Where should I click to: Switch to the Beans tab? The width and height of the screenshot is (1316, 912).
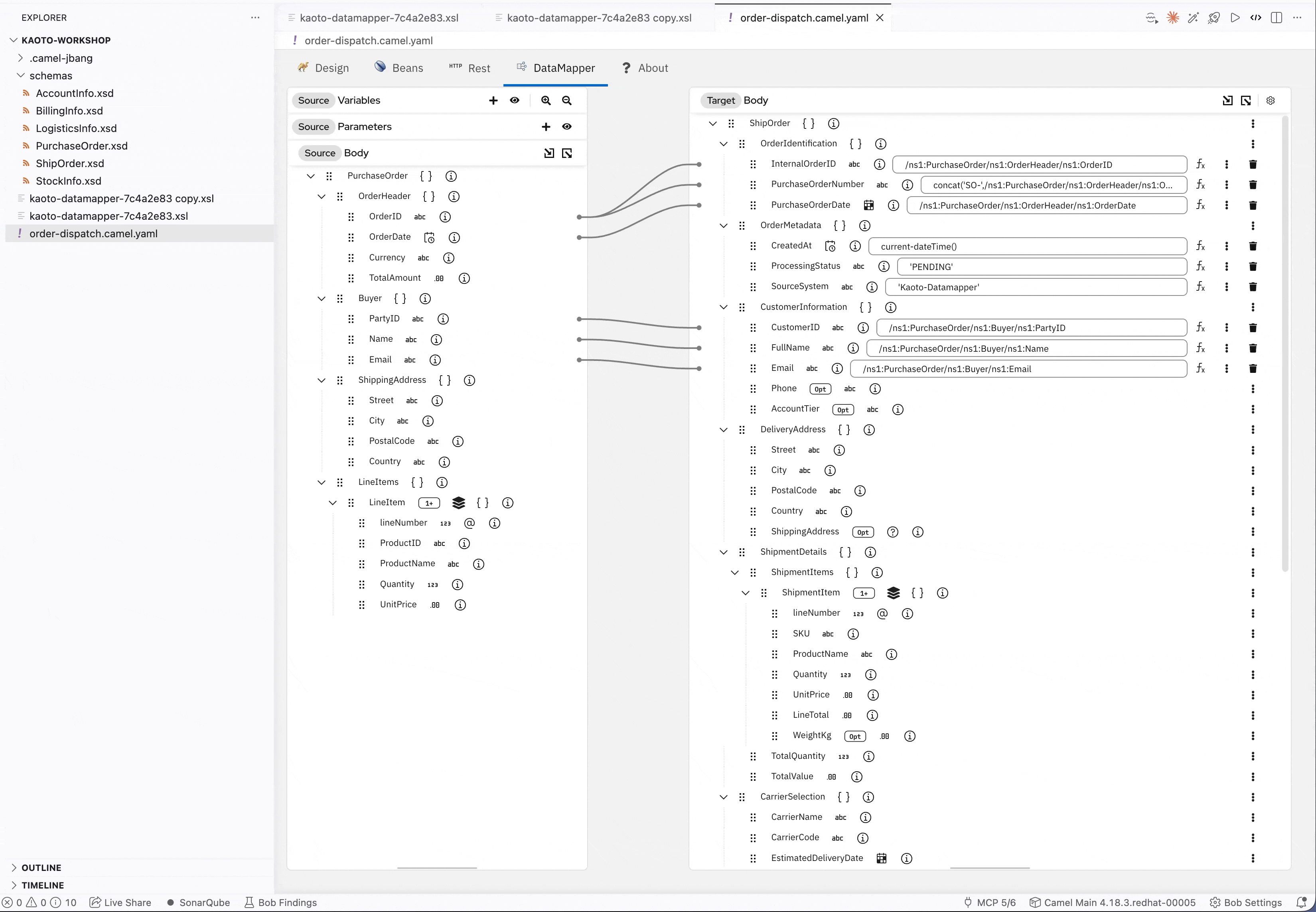[x=399, y=68]
